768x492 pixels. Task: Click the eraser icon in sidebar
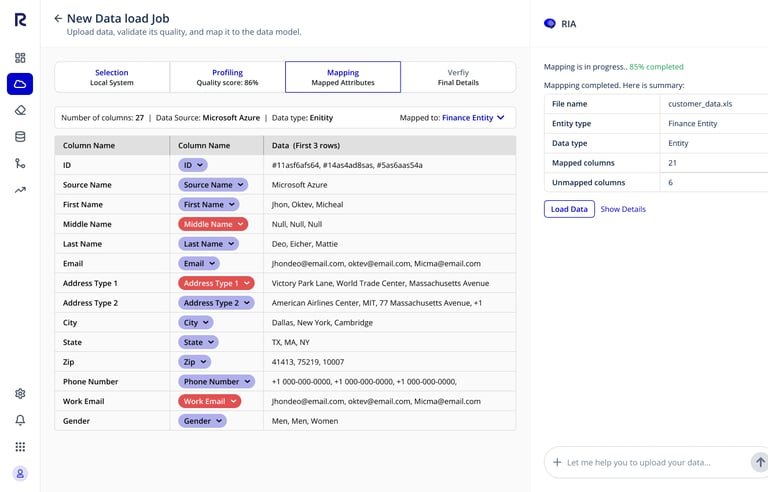[x=20, y=110]
